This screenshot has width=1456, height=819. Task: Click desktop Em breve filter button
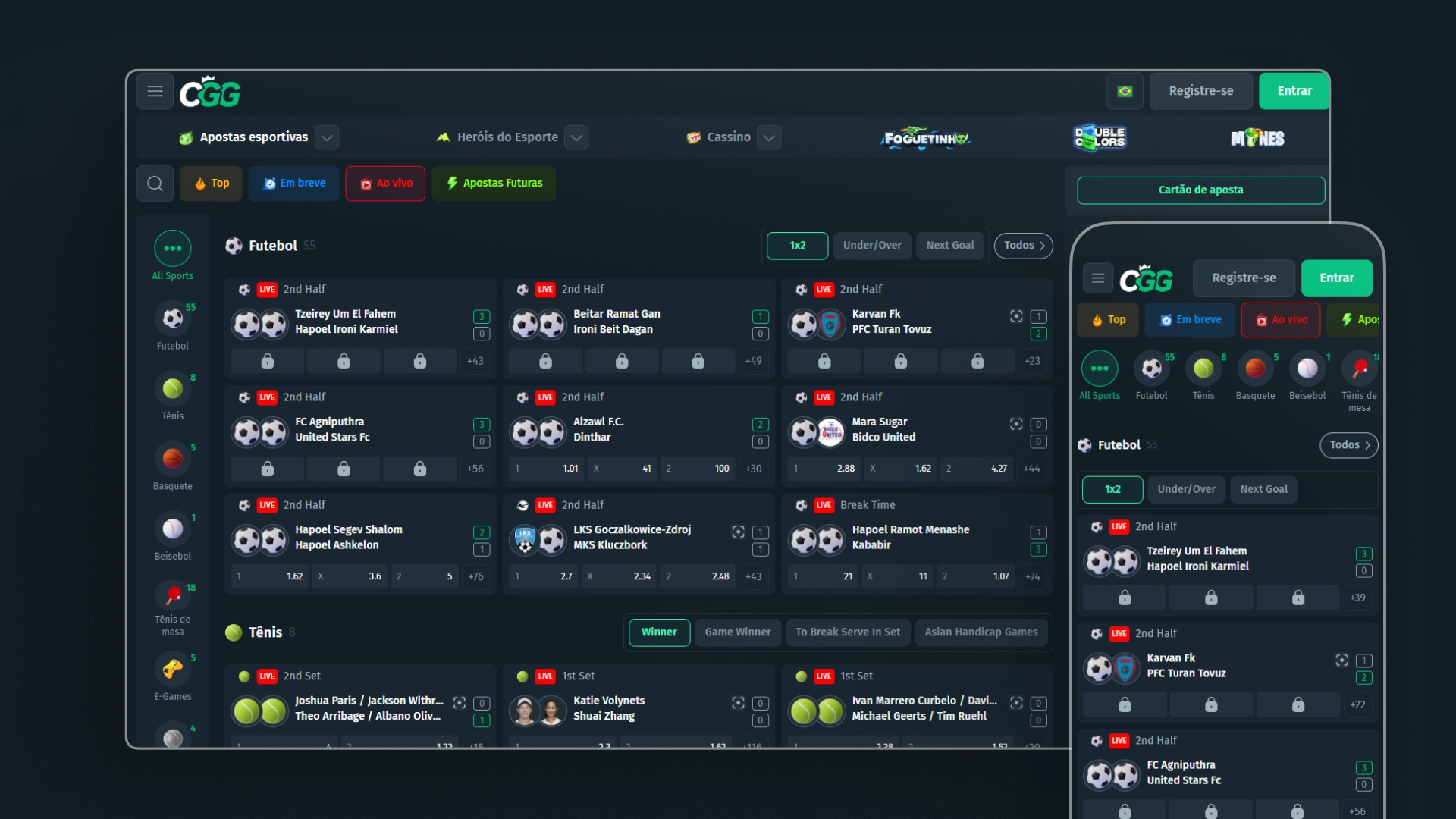(x=294, y=184)
